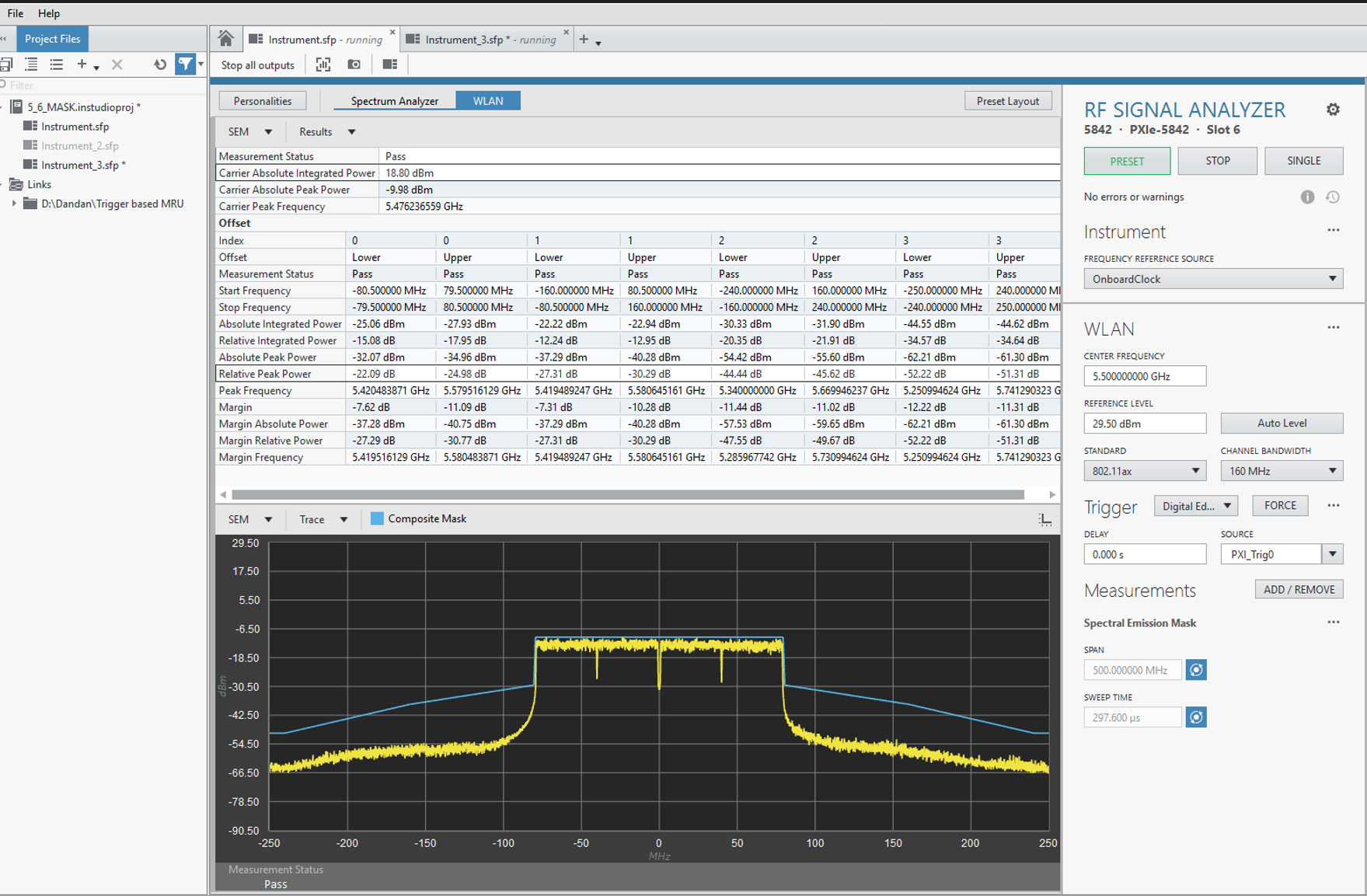
Task: Click the auto Sweep Time toggle icon
Action: click(x=1196, y=717)
